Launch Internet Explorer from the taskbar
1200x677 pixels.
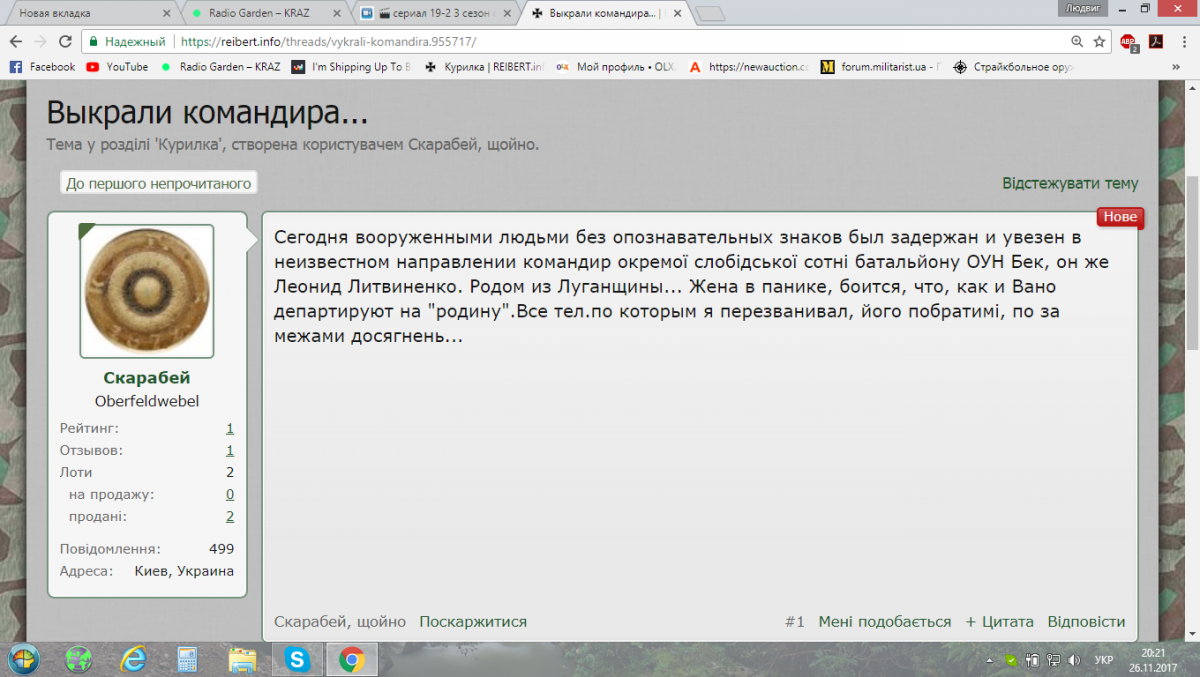(132, 659)
